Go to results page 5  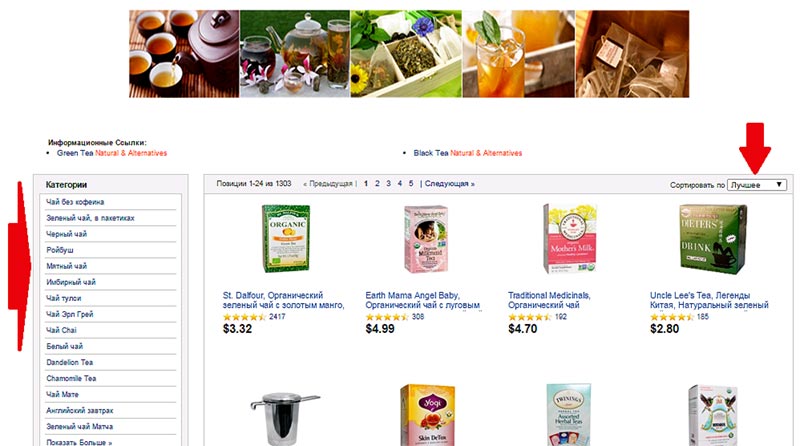pyautogui.click(x=411, y=184)
